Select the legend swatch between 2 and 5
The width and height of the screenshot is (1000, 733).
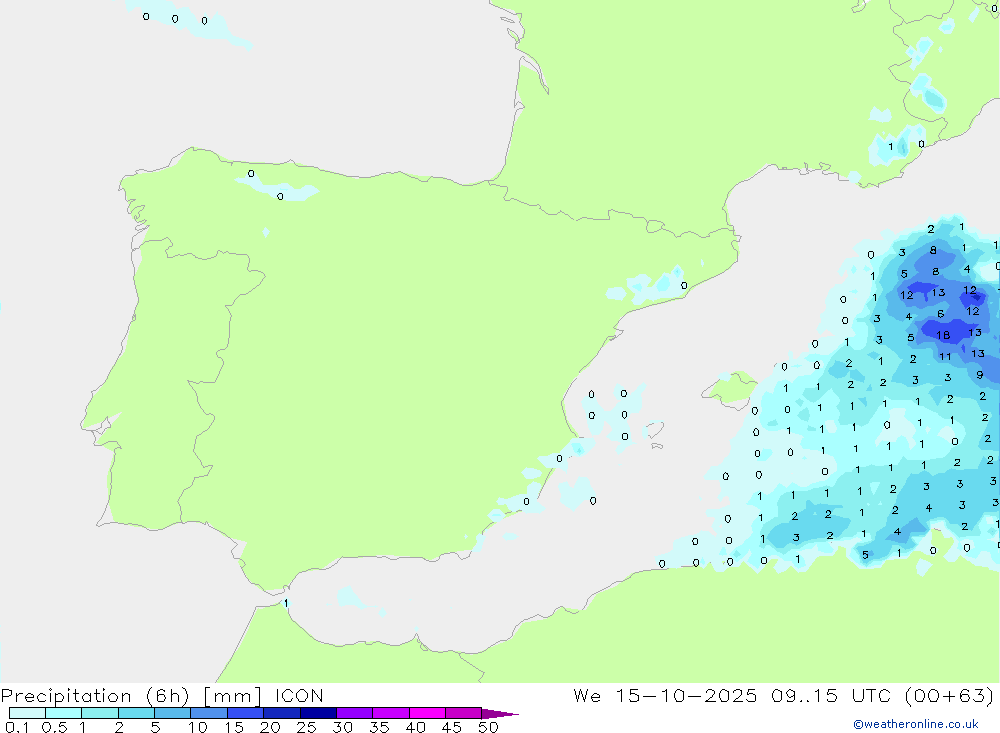pyautogui.click(x=136, y=713)
